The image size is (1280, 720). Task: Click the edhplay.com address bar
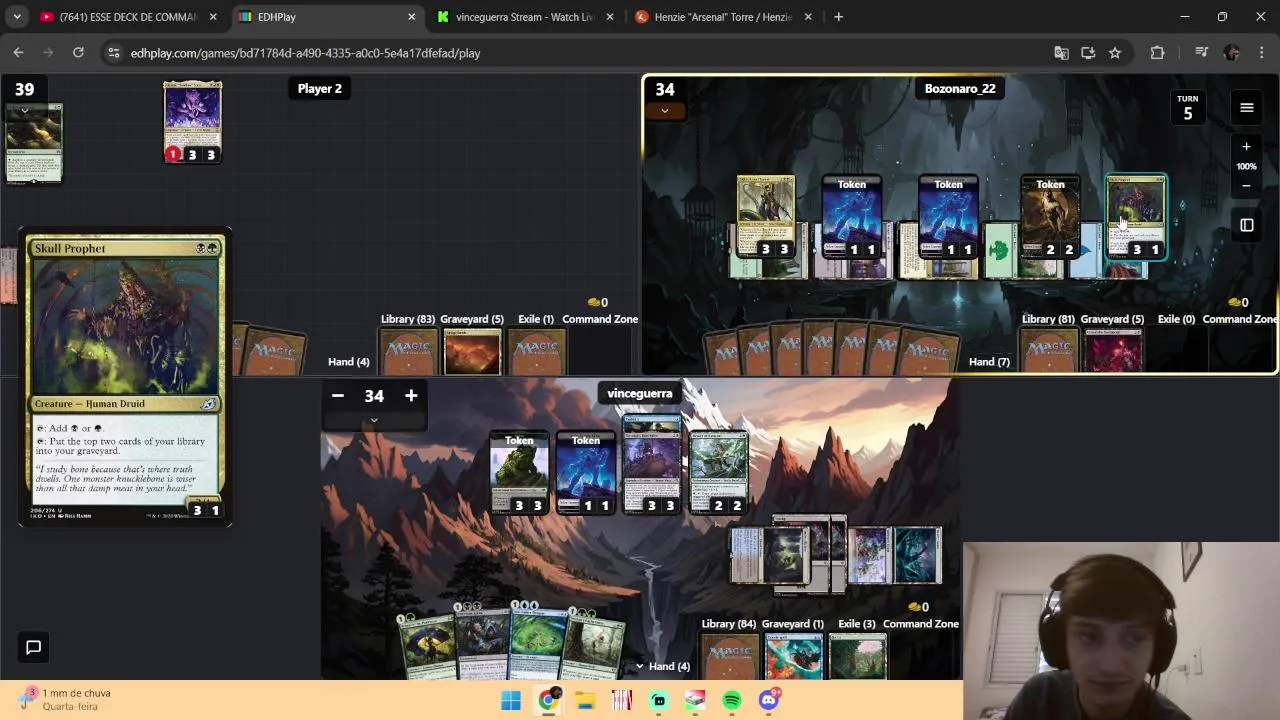(x=580, y=53)
